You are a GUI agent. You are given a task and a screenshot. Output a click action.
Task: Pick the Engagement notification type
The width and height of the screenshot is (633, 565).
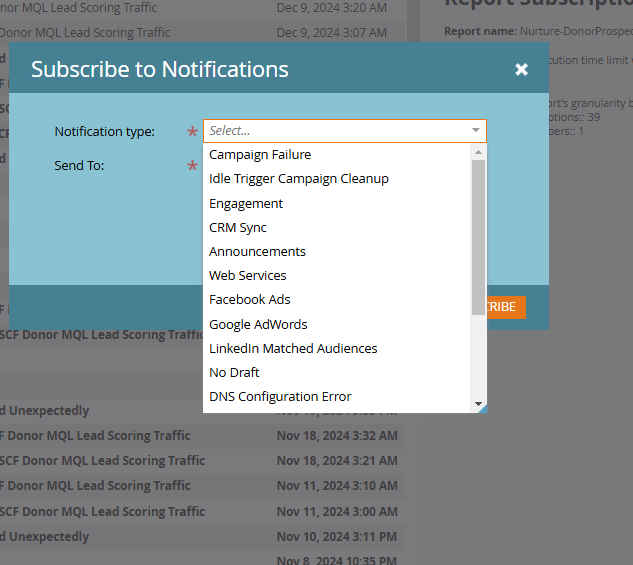click(x=336, y=203)
